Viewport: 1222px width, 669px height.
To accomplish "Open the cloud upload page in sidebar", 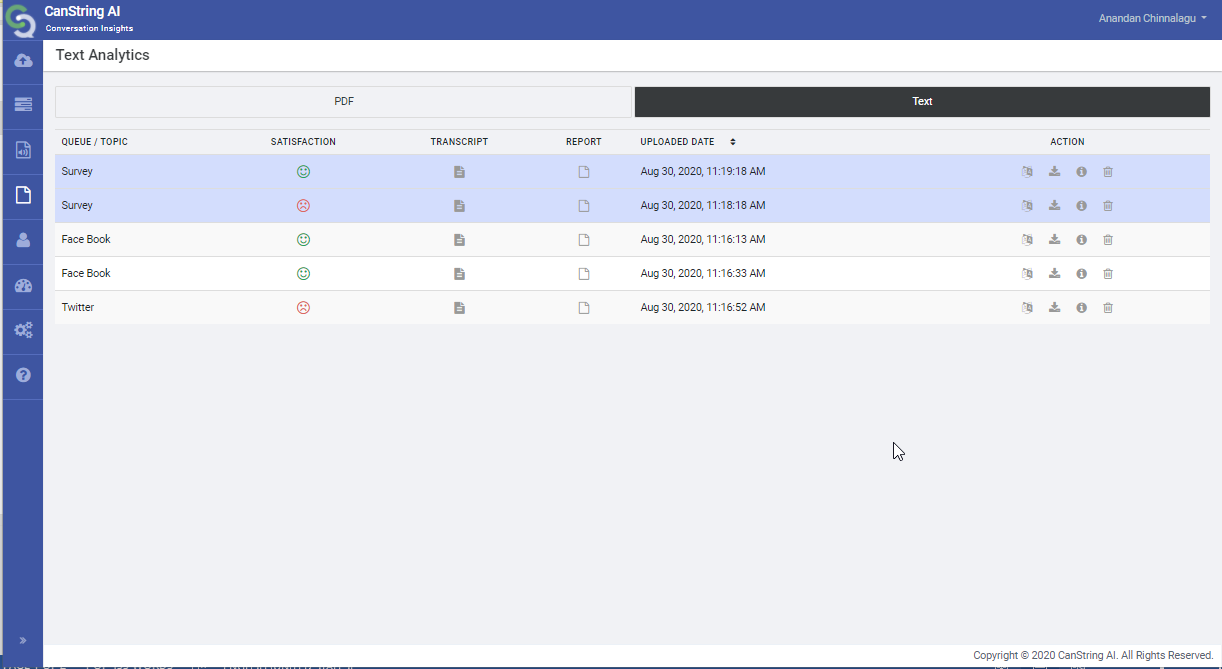I will 23,61.
